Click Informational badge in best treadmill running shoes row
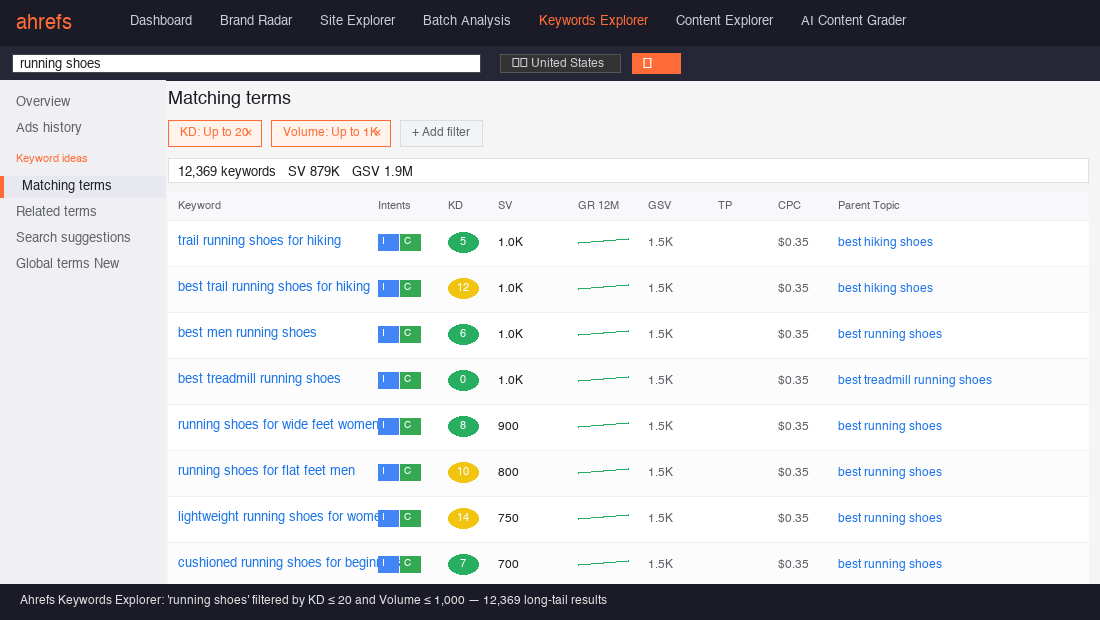The image size is (1100, 620). pyautogui.click(x=388, y=380)
